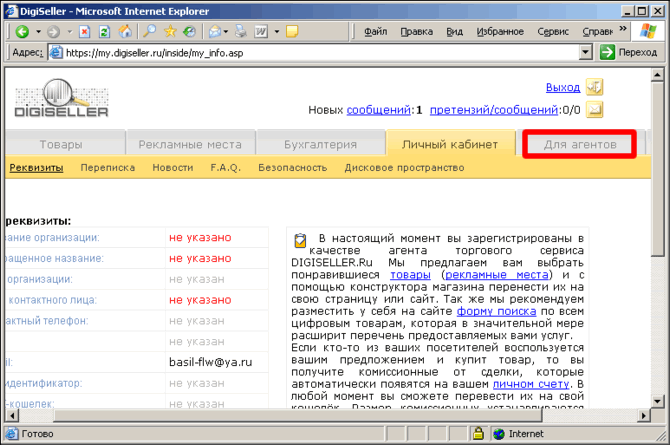Viewport: 670px width, 445px height.
Task: Click the padlock security icon in status bar
Action: pyautogui.click(x=478, y=433)
